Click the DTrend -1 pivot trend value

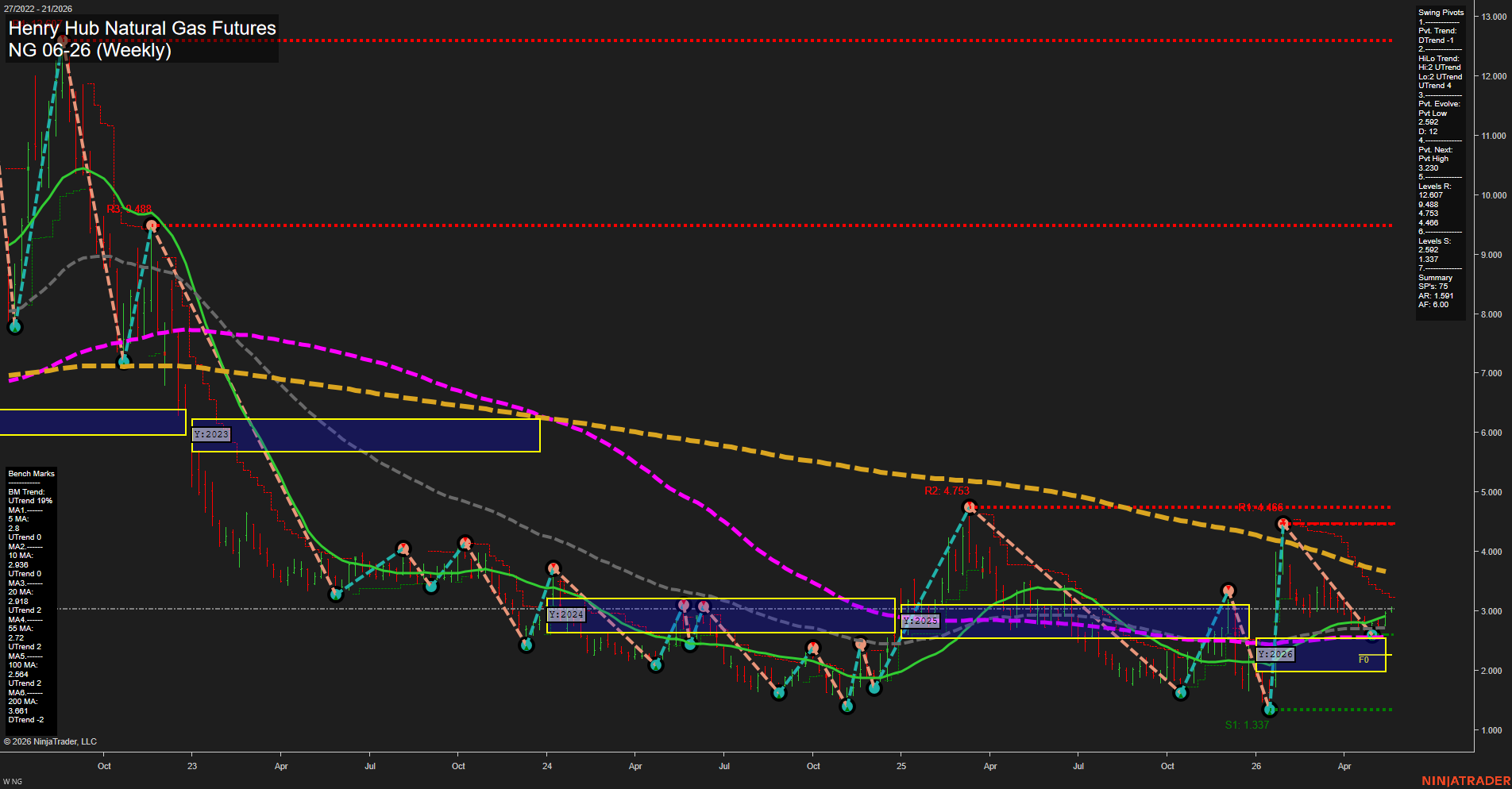(x=1436, y=40)
